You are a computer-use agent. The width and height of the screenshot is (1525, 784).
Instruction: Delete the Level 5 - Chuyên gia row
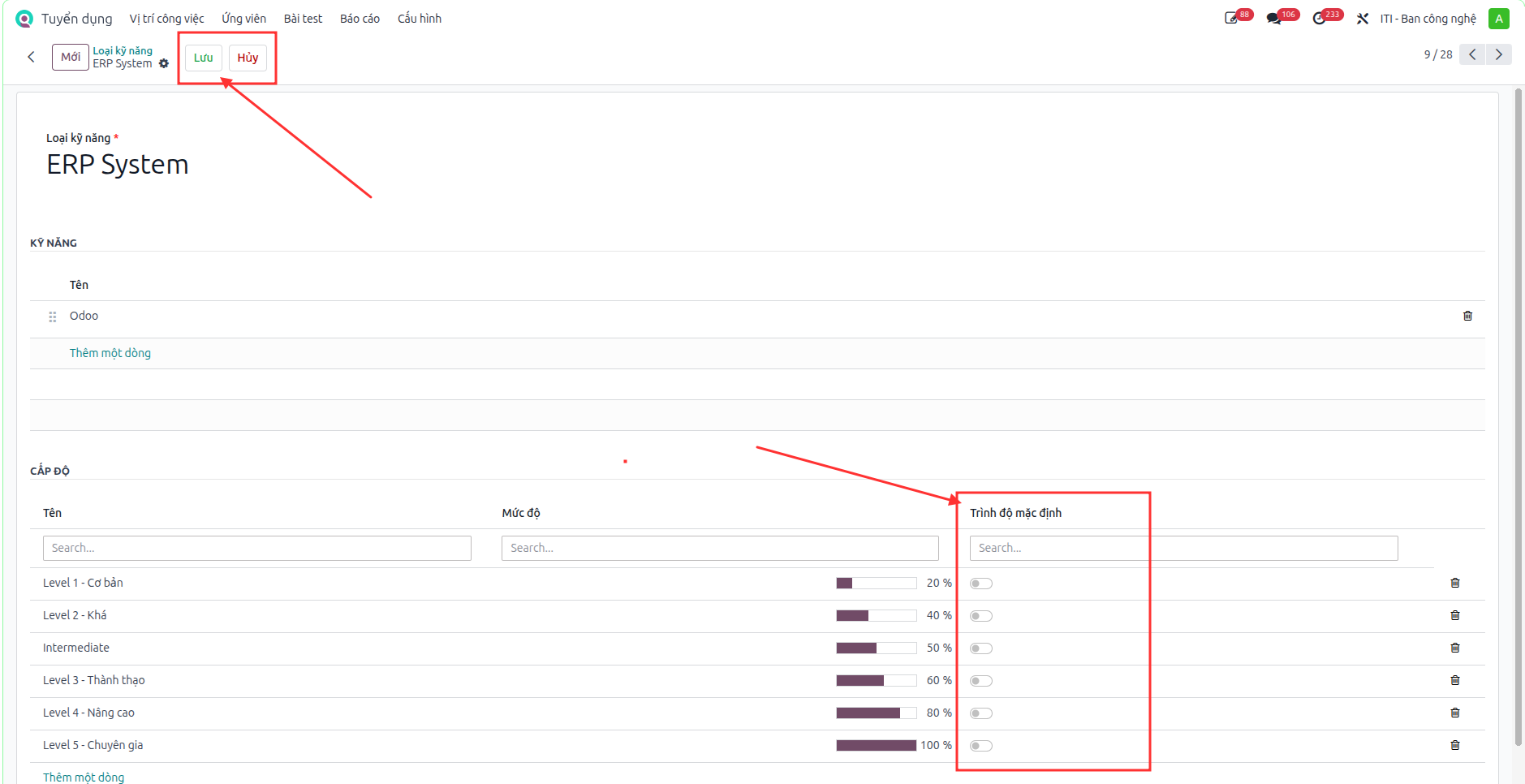point(1455,745)
